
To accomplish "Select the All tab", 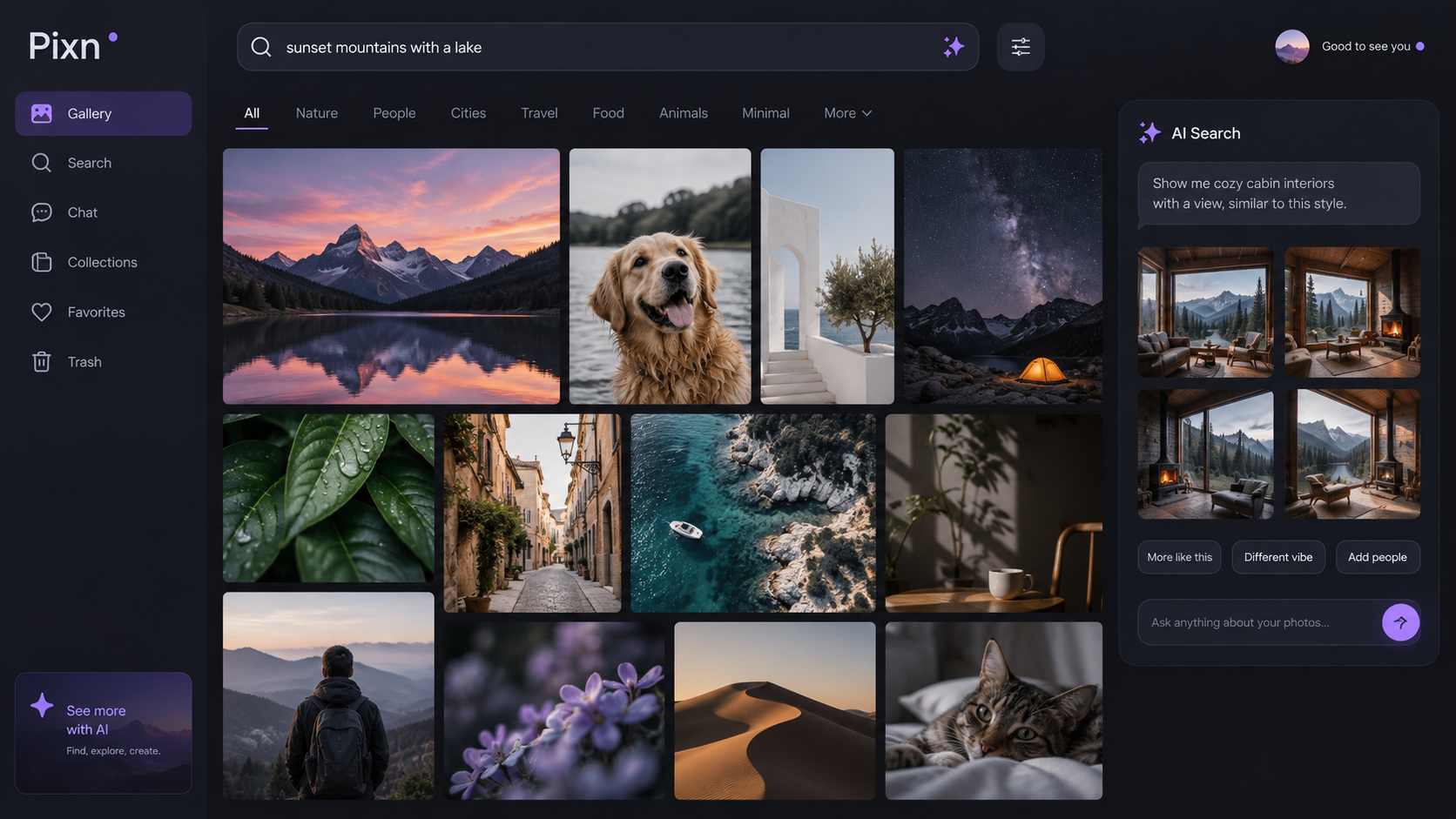I will (x=252, y=113).
